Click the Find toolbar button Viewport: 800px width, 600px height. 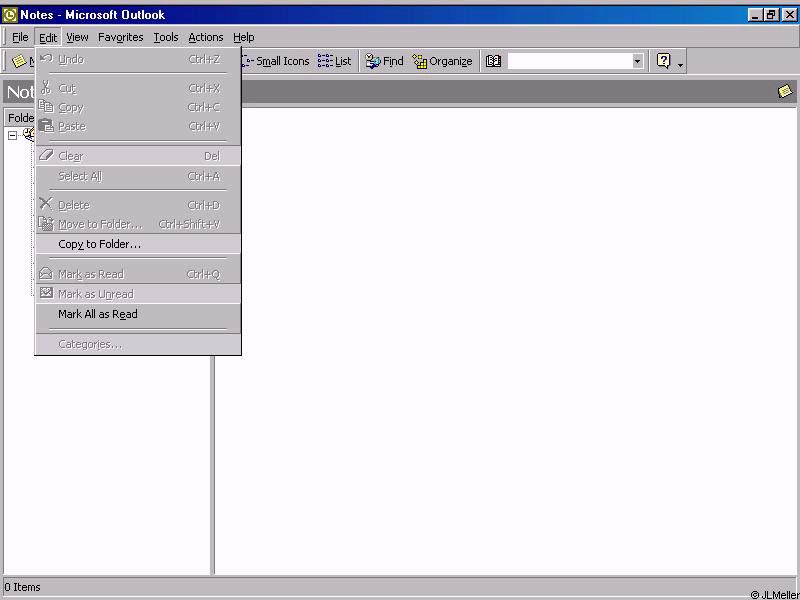pyautogui.click(x=384, y=61)
